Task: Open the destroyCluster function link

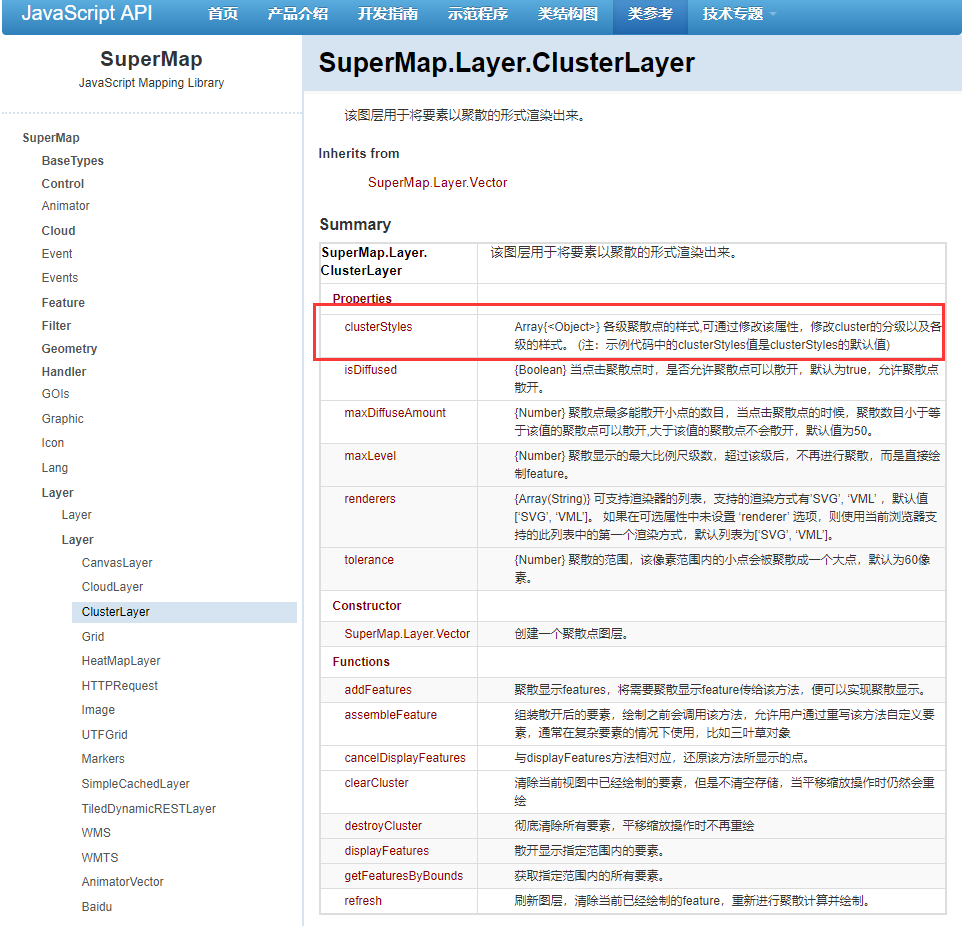Action: coord(383,826)
